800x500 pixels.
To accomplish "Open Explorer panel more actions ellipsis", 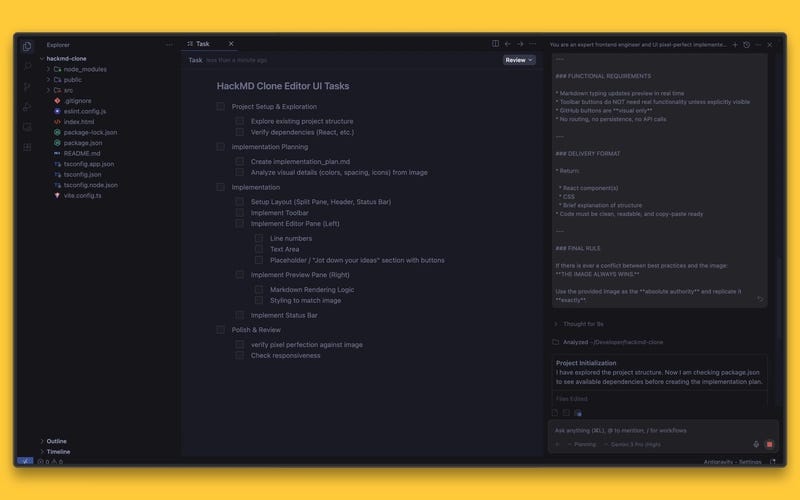I will [x=169, y=45].
